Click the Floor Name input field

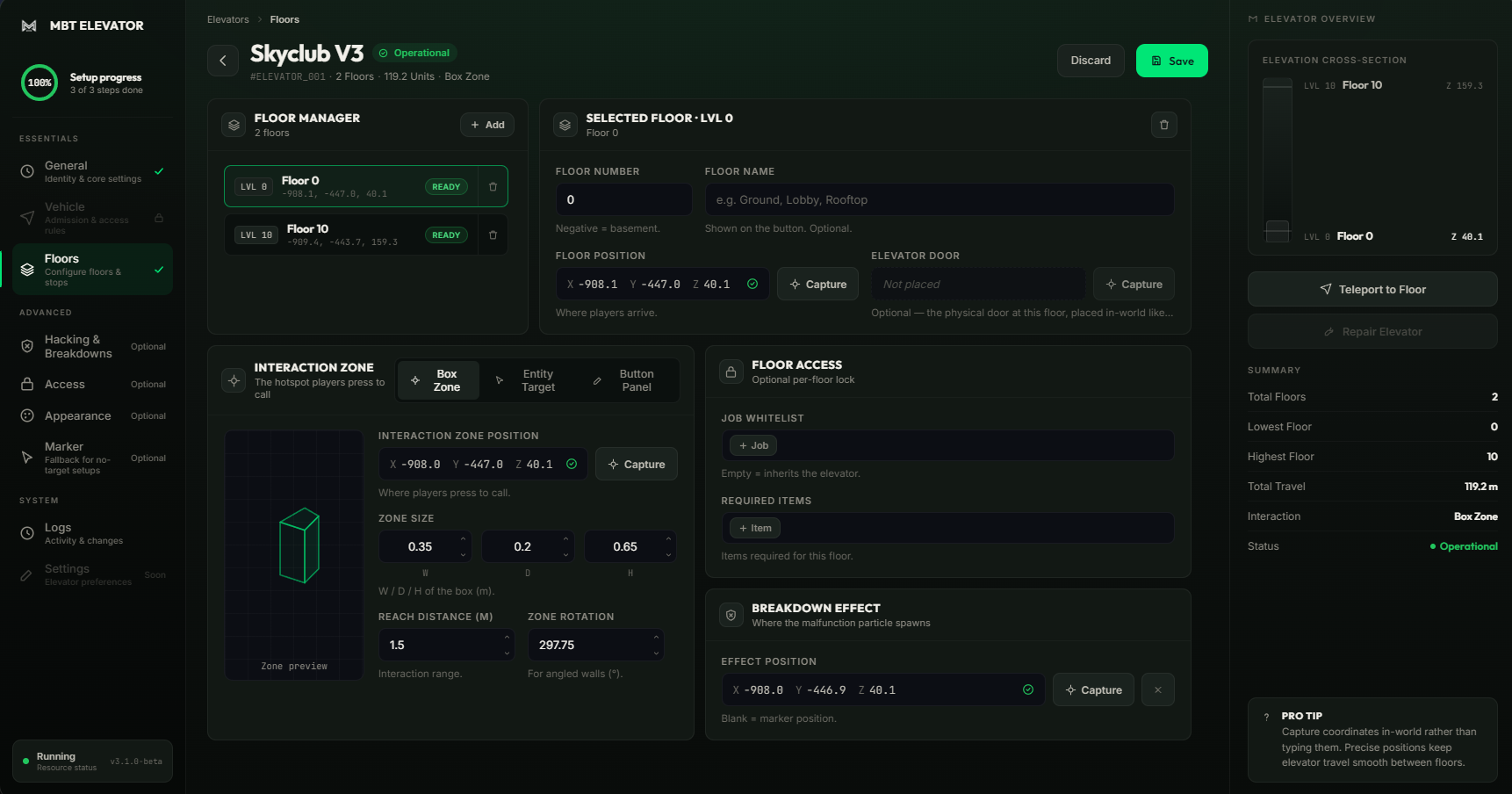[939, 199]
